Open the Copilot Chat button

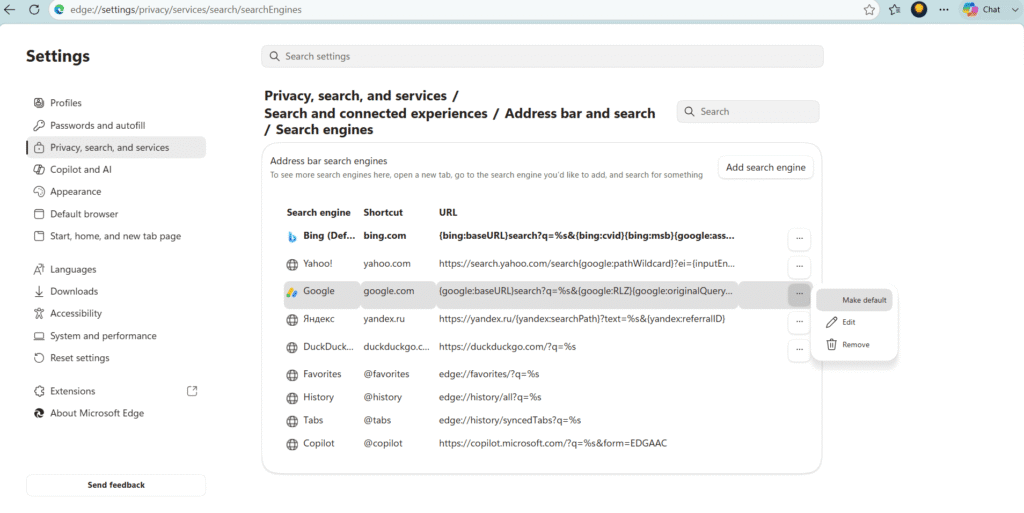983,10
